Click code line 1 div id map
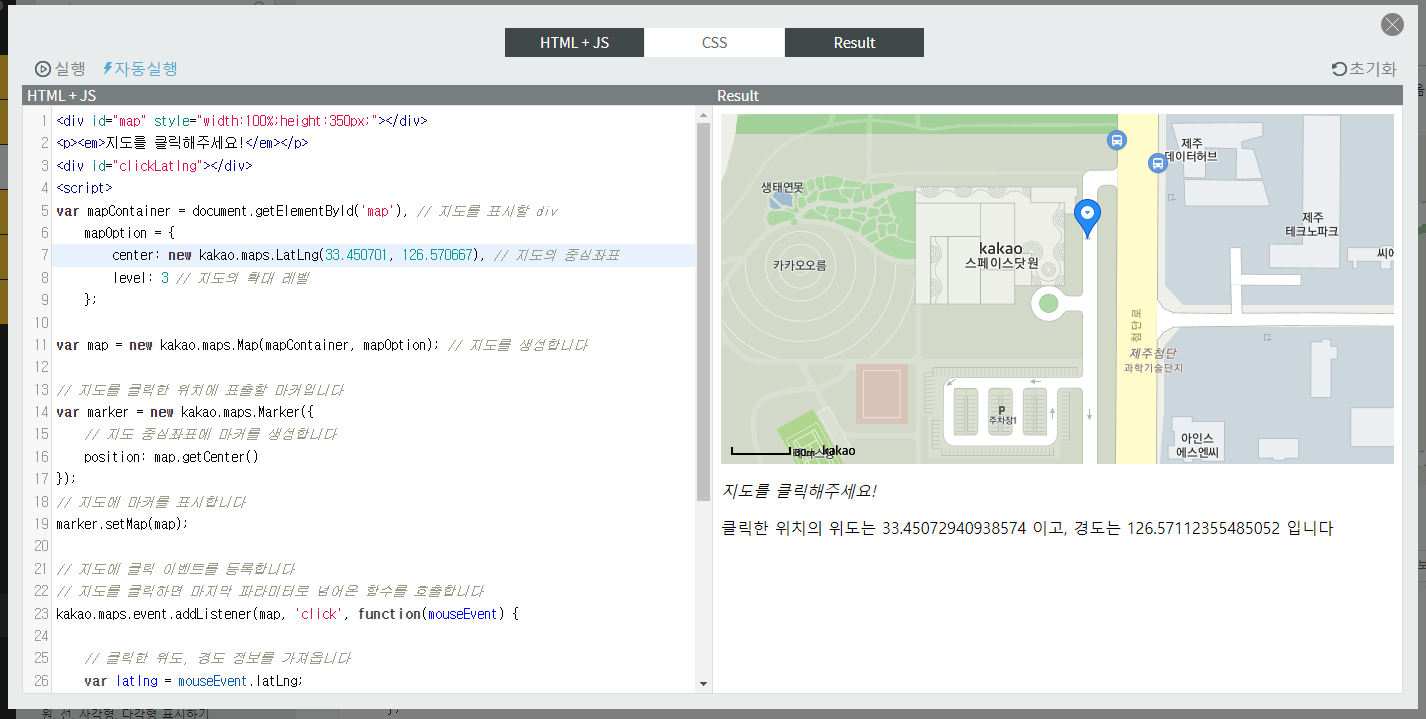Image resolution: width=1426 pixels, height=719 pixels. coord(242,120)
